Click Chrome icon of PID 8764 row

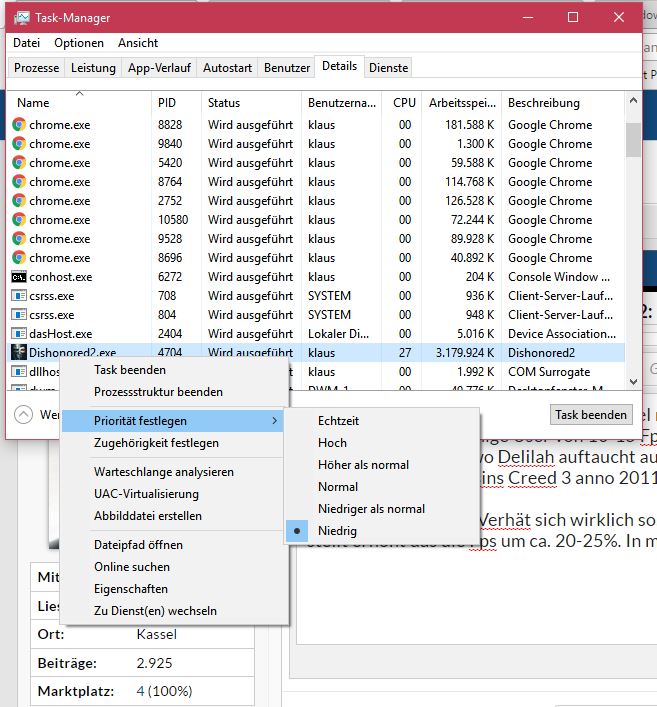point(19,182)
